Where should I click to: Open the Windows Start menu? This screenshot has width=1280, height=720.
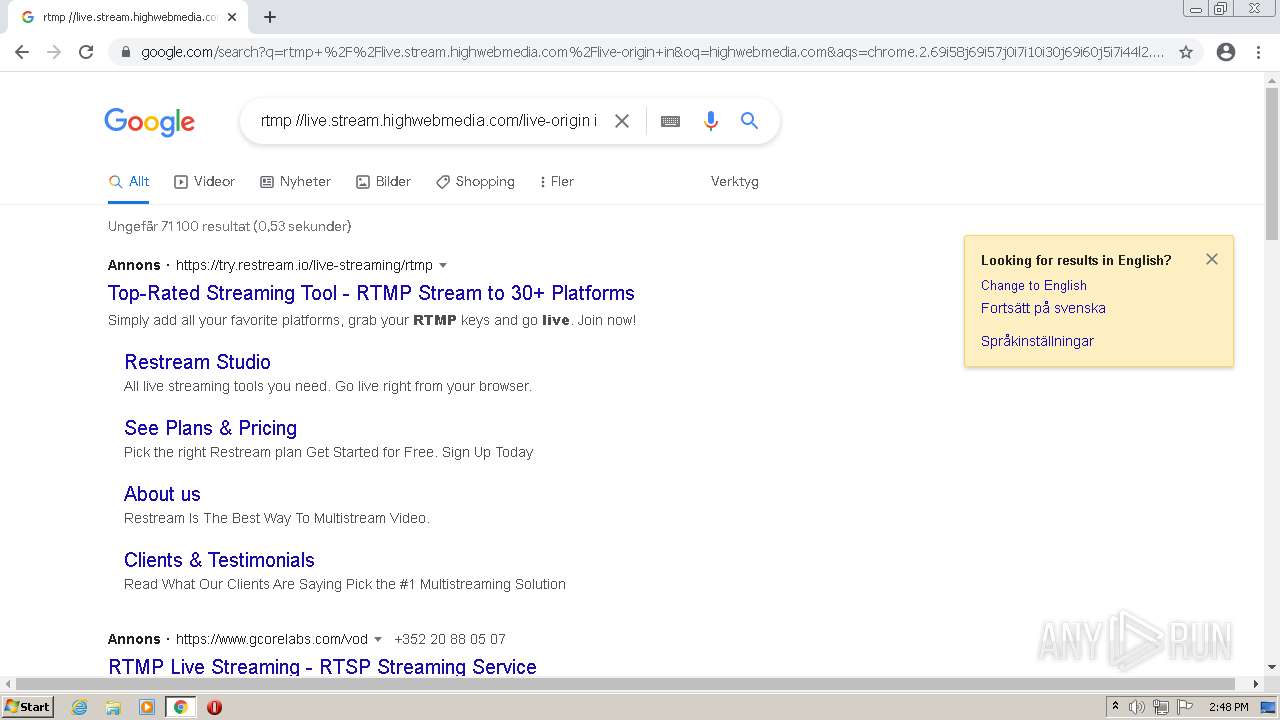click(27, 707)
